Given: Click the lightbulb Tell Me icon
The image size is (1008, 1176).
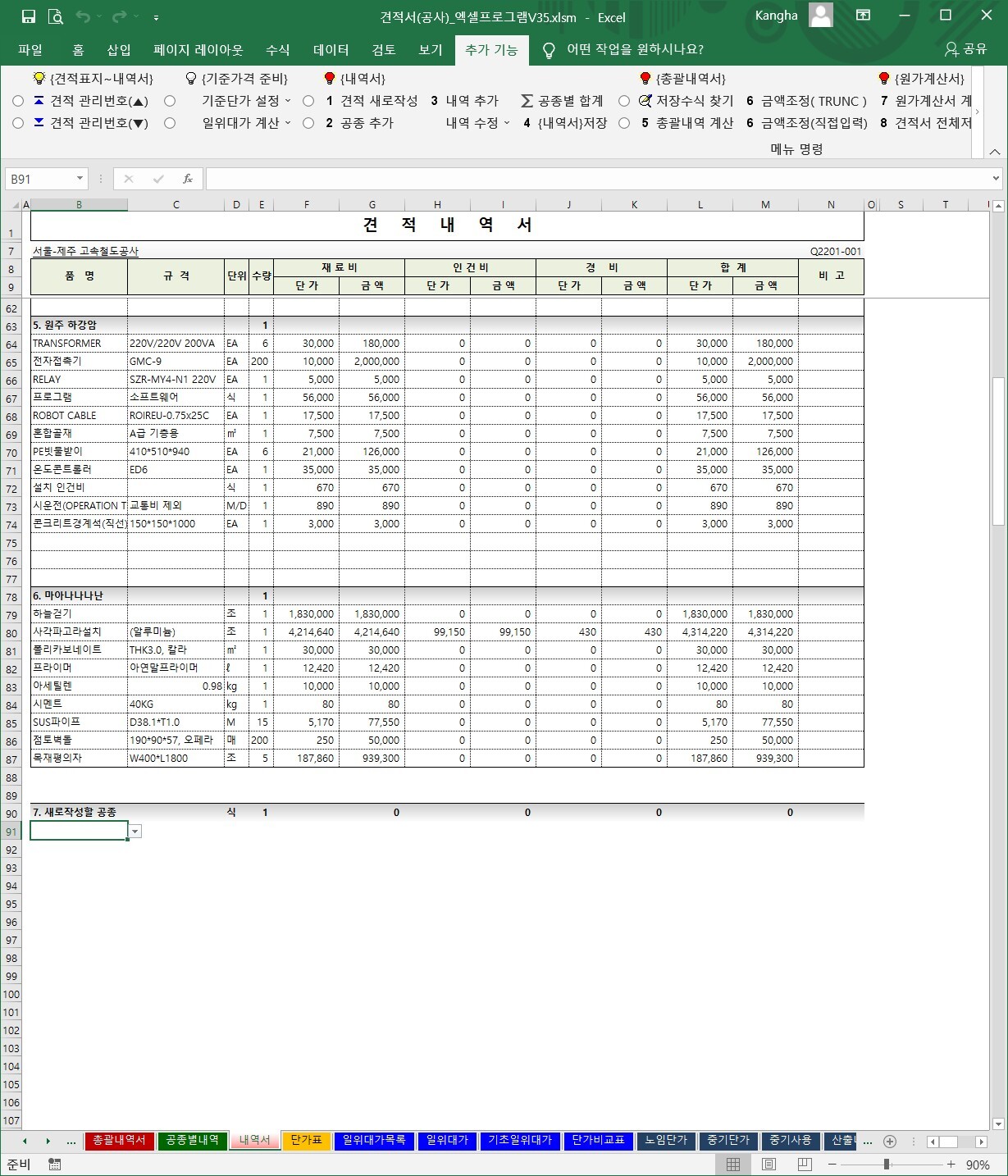Looking at the screenshot, I should 549,50.
